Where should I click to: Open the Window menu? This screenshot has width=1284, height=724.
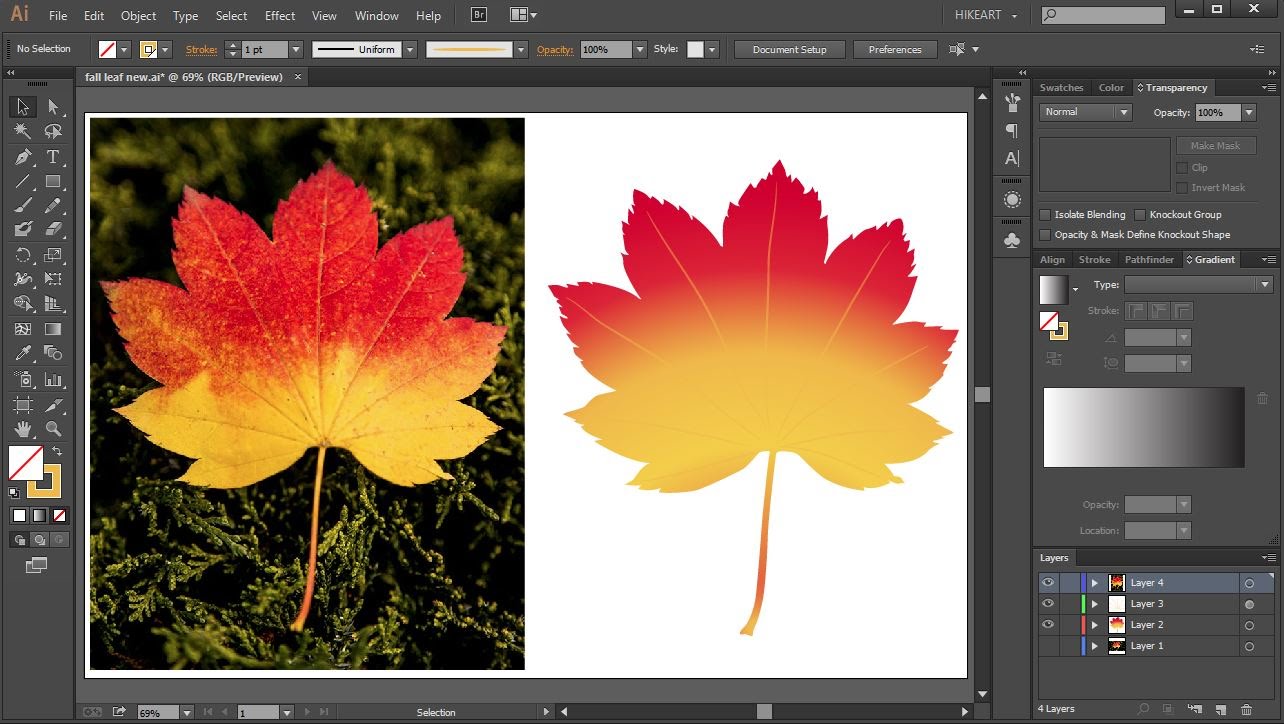tap(376, 15)
